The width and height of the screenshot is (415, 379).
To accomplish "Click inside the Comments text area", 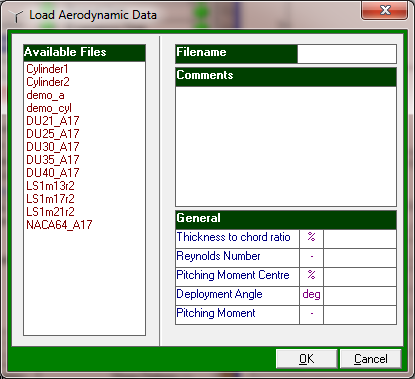I will [x=286, y=146].
